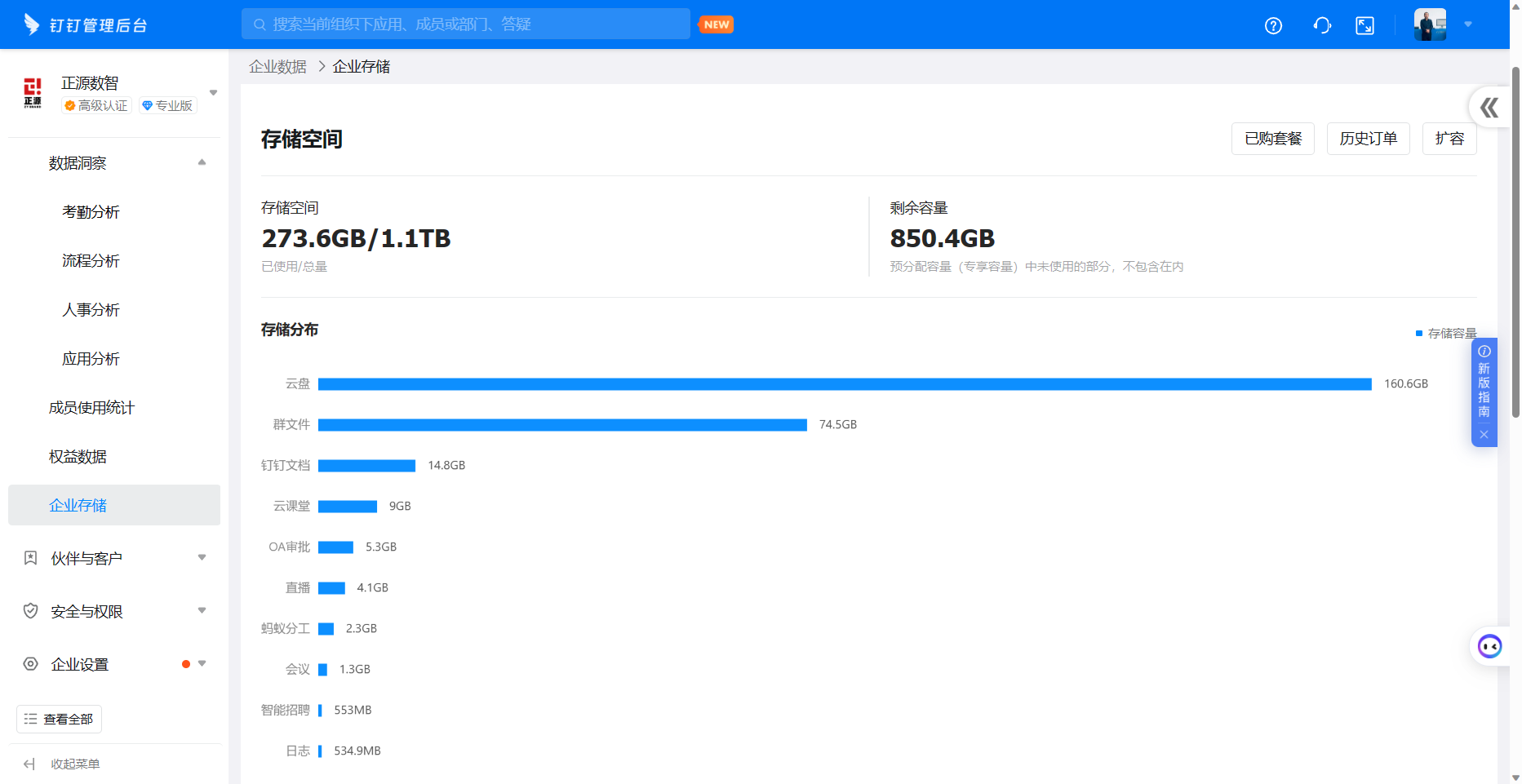Click the search box for apps and members
The width and height of the screenshot is (1522, 784).
(466, 24)
